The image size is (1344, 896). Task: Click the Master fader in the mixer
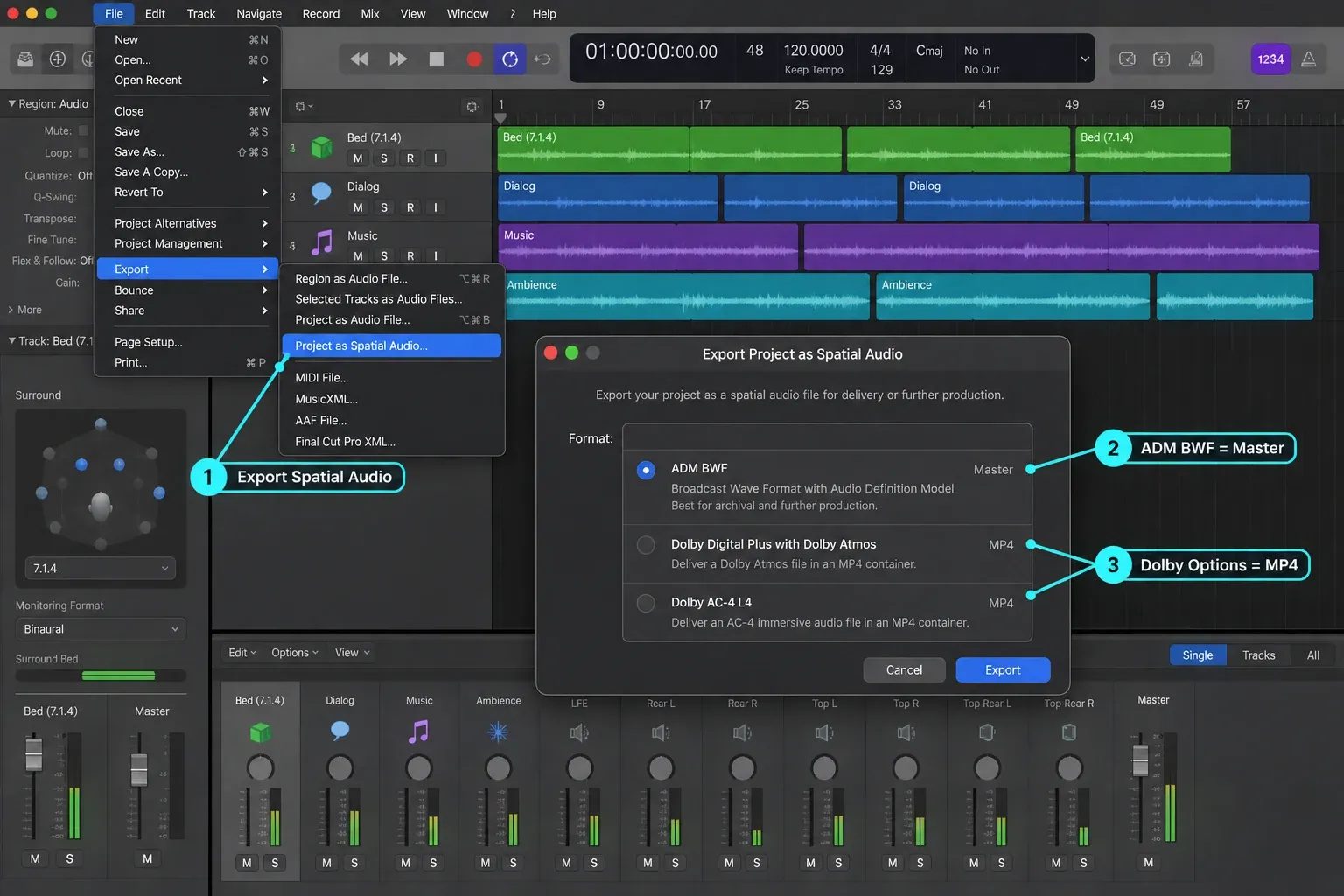click(1140, 759)
